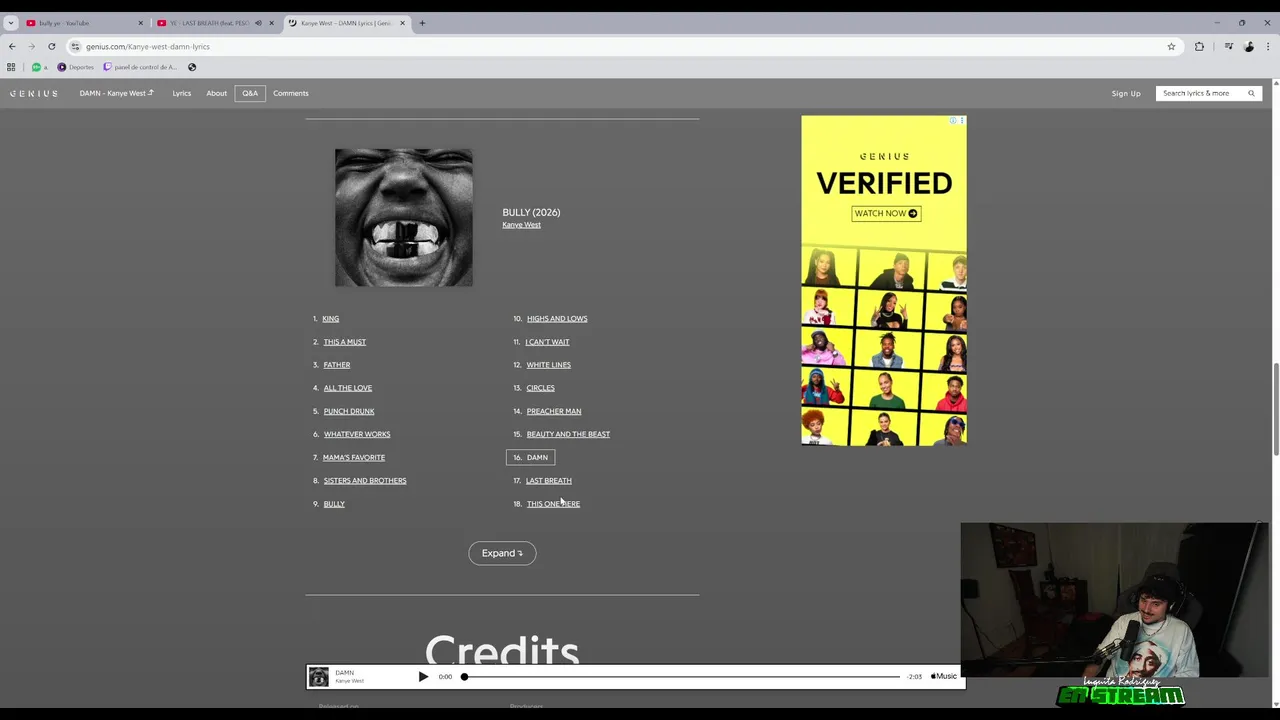This screenshot has width=1280, height=720.
Task: Expand the album tracklist section
Action: click(x=502, y=553)
